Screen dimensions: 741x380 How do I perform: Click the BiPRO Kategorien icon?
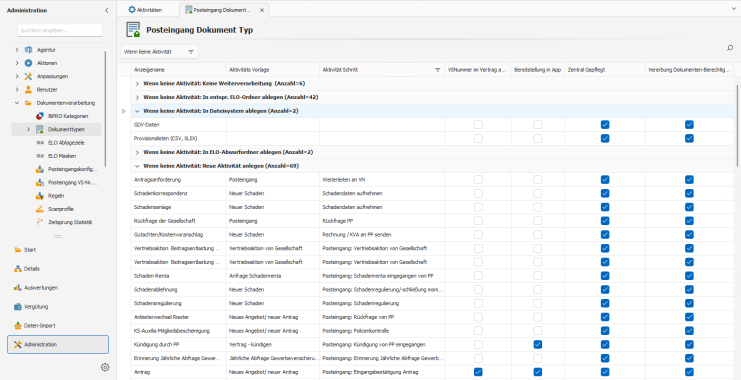coord(40,116)
